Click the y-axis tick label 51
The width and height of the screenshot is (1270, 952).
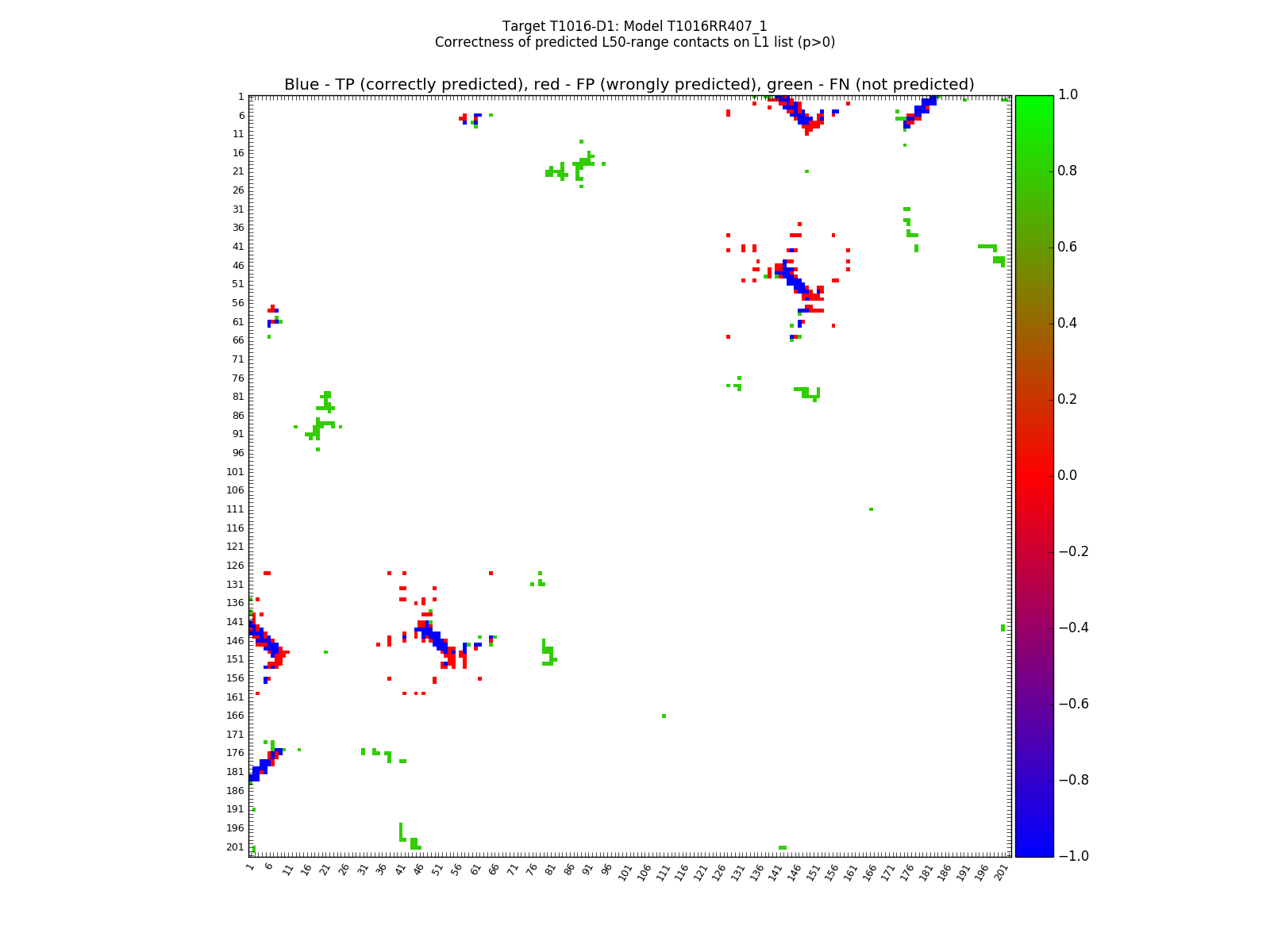click(x=237, y=284)
